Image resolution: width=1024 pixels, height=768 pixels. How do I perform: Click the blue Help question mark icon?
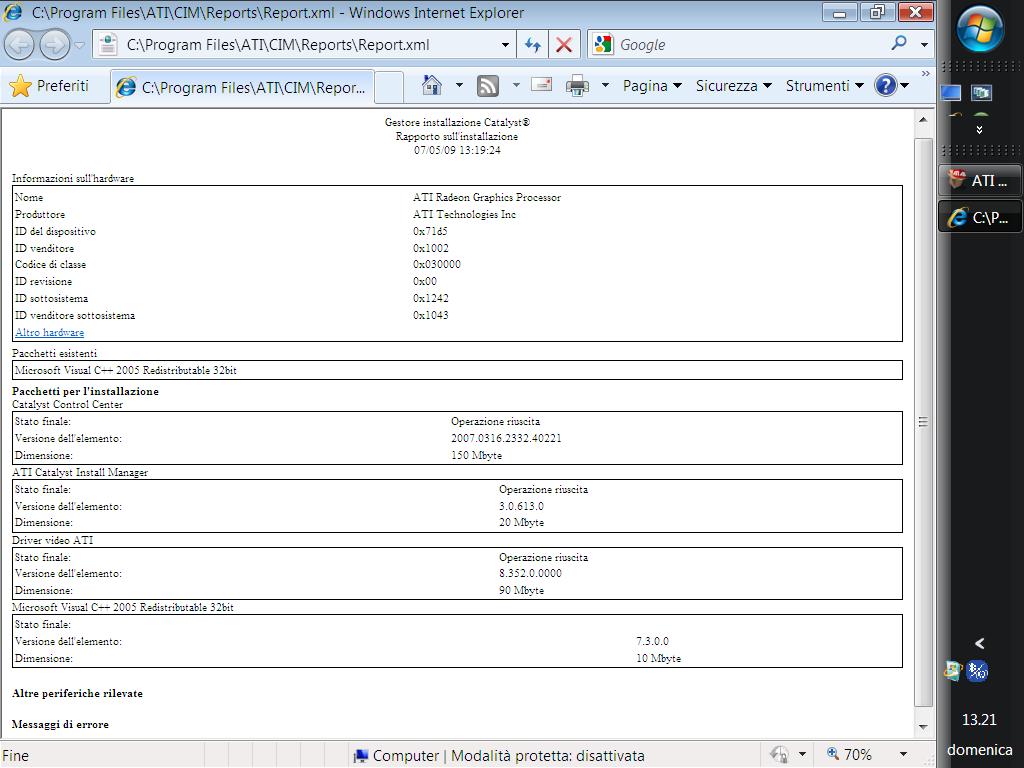[886, 86]
